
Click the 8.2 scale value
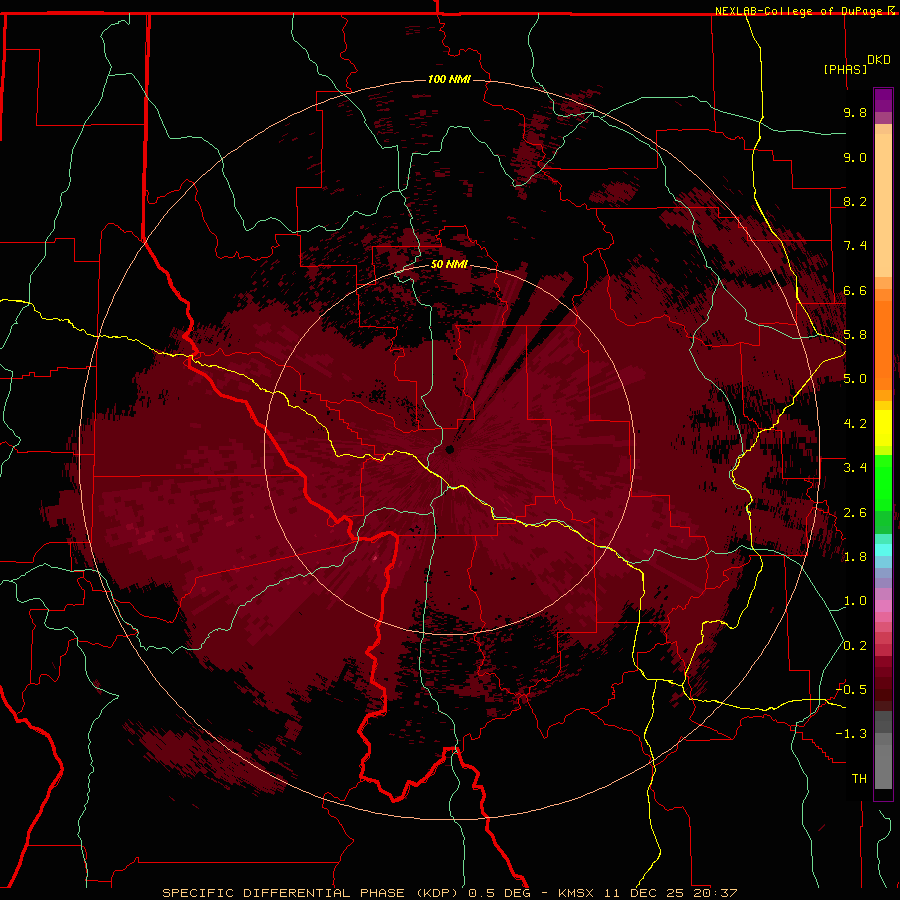coord(855,201)
